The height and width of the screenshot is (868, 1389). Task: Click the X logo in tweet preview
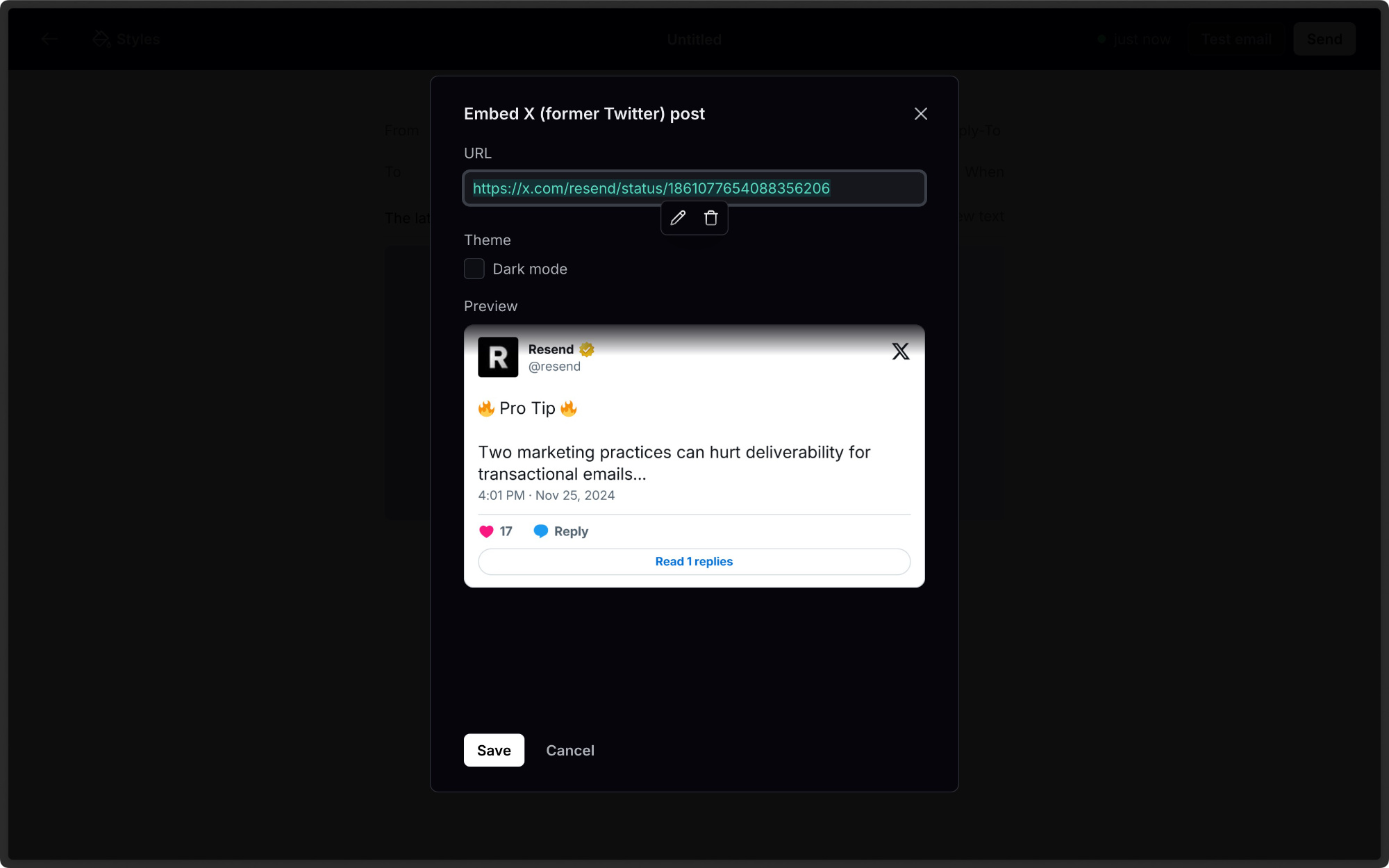901,351
